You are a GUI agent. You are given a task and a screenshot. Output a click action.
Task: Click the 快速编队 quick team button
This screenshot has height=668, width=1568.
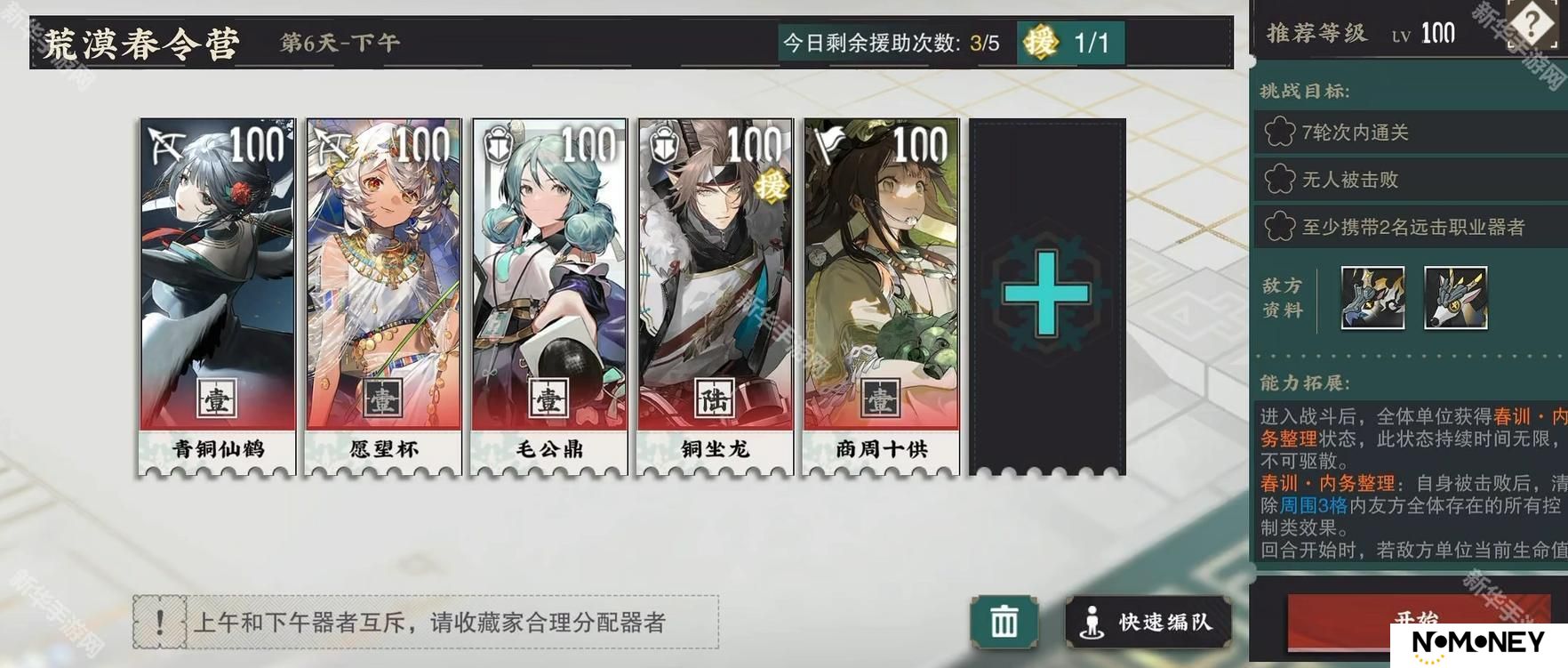[x=1148, y=622]
